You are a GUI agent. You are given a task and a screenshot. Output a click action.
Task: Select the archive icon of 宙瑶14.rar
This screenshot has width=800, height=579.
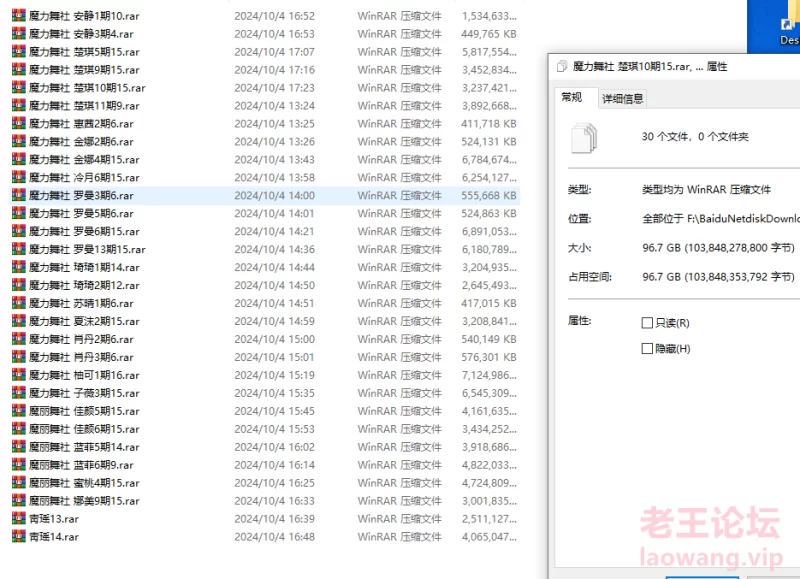coord(19,536)
